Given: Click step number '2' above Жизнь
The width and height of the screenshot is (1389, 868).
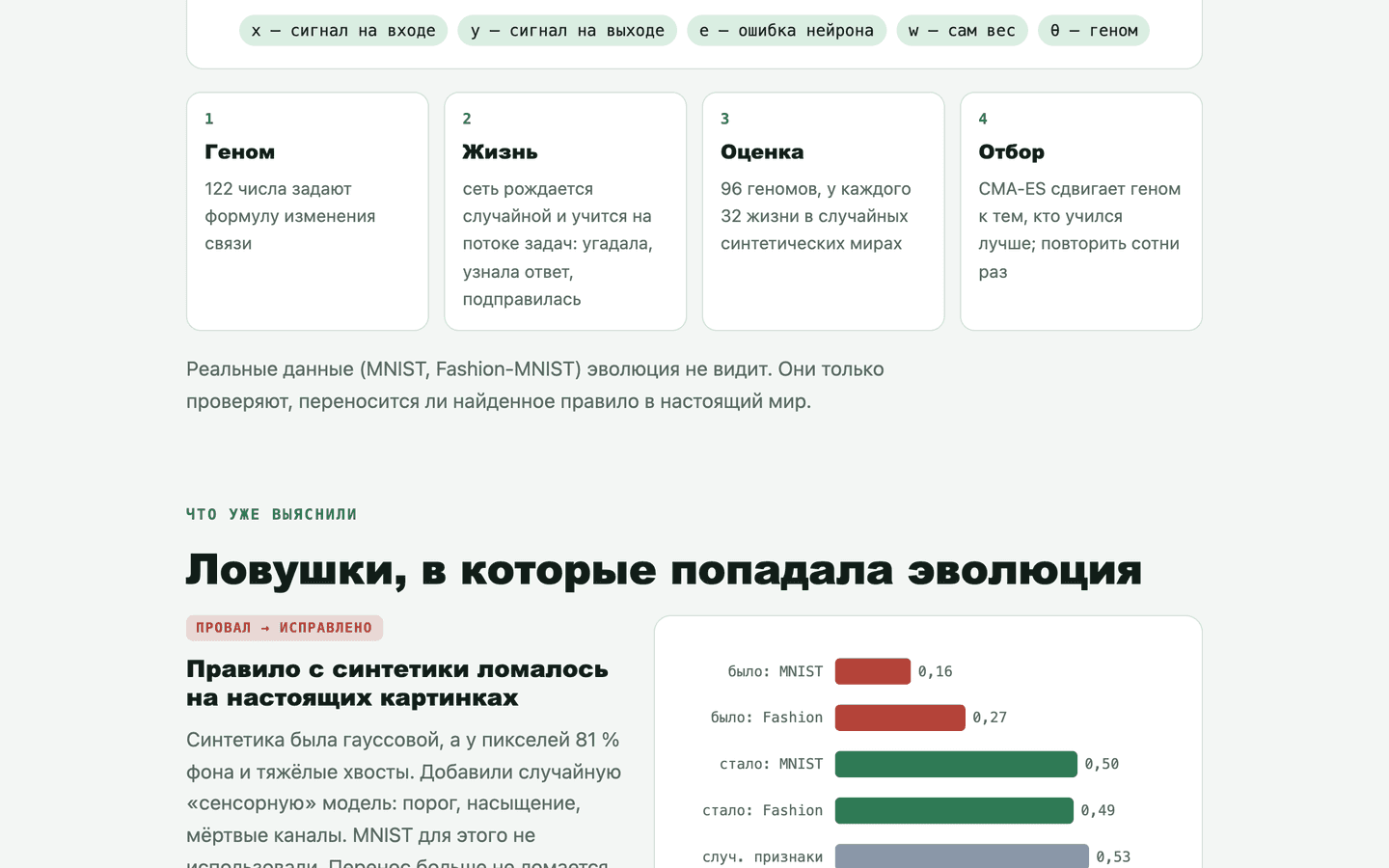Looking at the screenshot, I should click(x=467, y=119).
